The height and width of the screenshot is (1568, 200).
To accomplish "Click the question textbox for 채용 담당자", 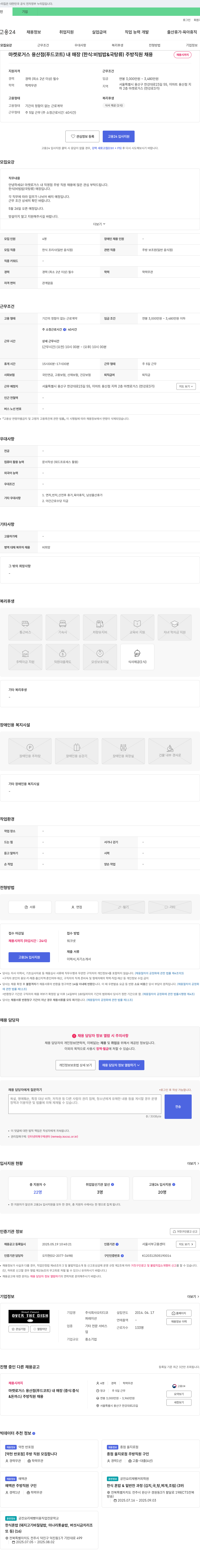I will click(85, 1104).
